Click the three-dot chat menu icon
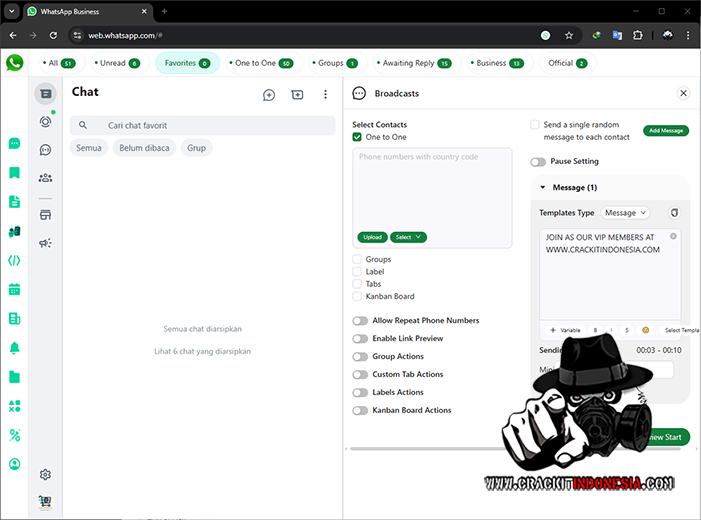701x520 pixels. click(x=325, y=95)
